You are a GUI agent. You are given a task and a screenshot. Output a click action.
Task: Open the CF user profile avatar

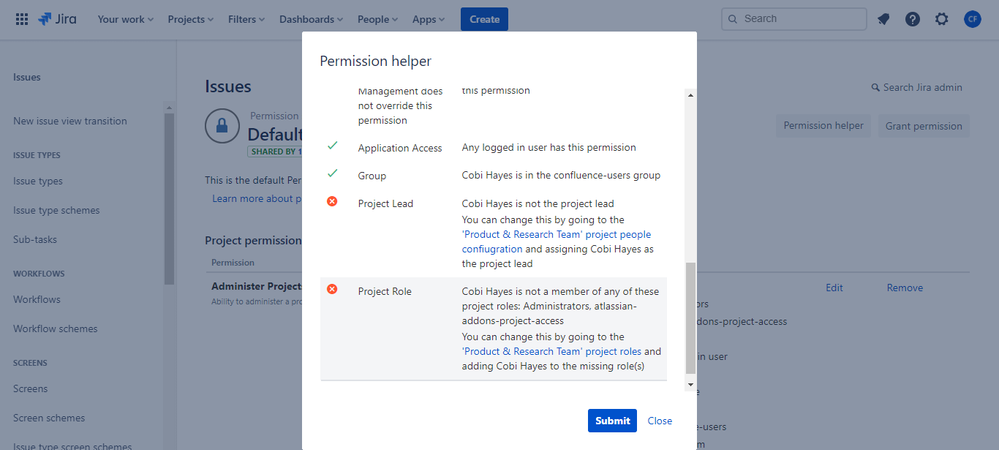(x=972, y=19)
